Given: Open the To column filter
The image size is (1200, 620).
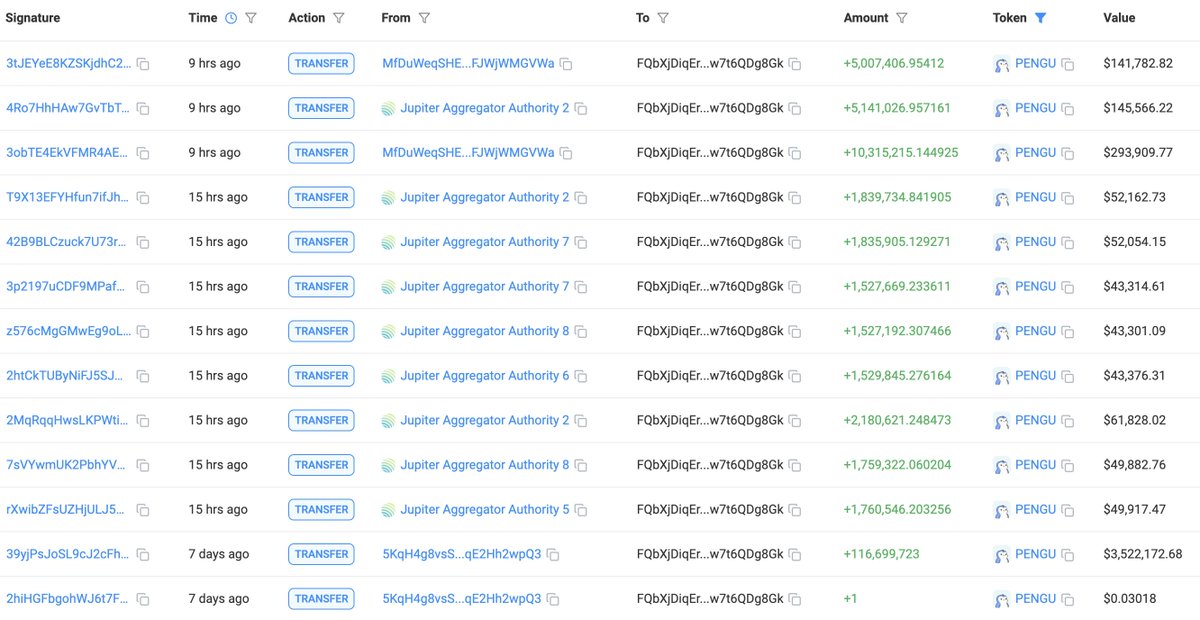Looking at the screenshot, I should 663,18.
